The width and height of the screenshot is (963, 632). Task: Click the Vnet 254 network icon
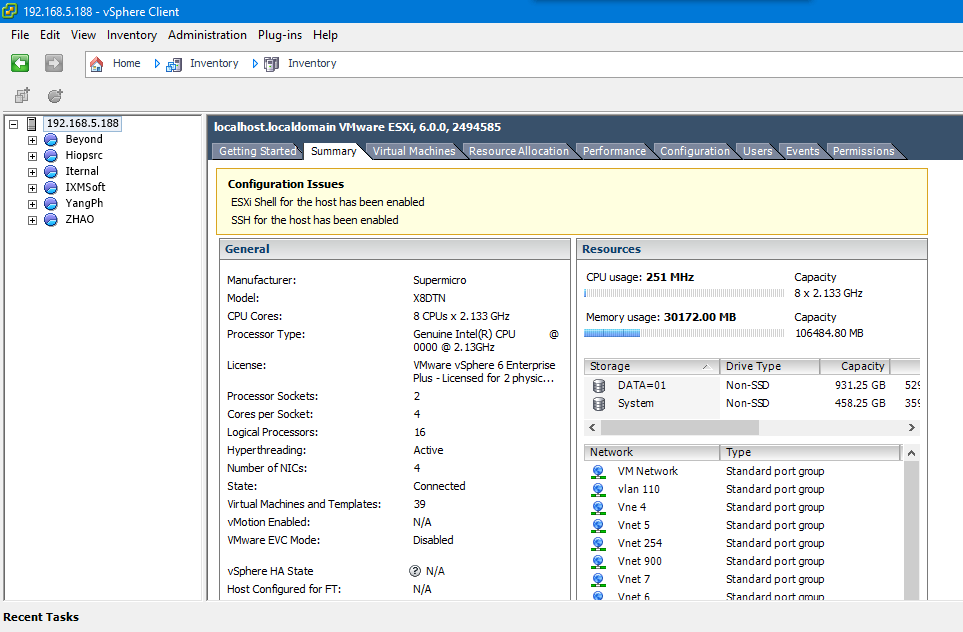598,544
